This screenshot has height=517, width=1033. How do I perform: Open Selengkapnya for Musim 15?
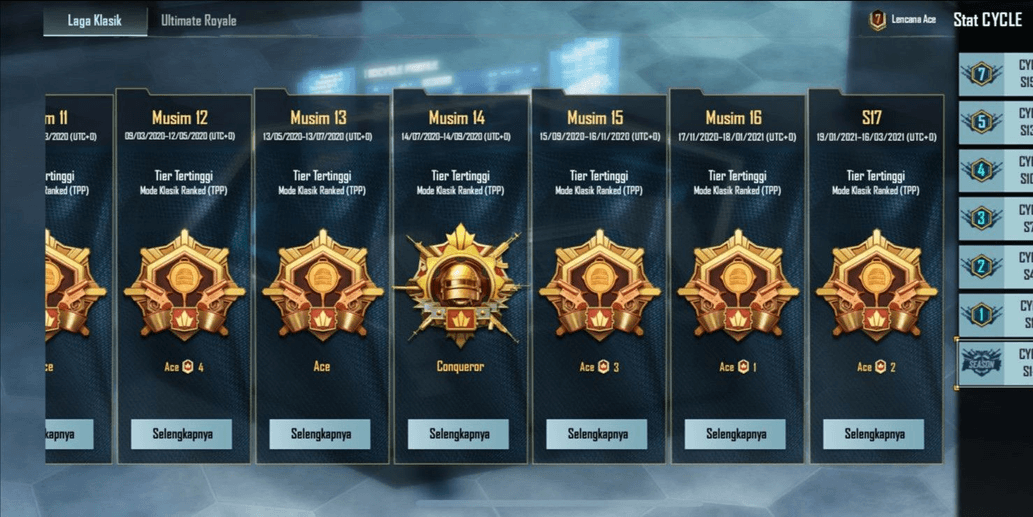pyautogui.click(x=597, y=434)
